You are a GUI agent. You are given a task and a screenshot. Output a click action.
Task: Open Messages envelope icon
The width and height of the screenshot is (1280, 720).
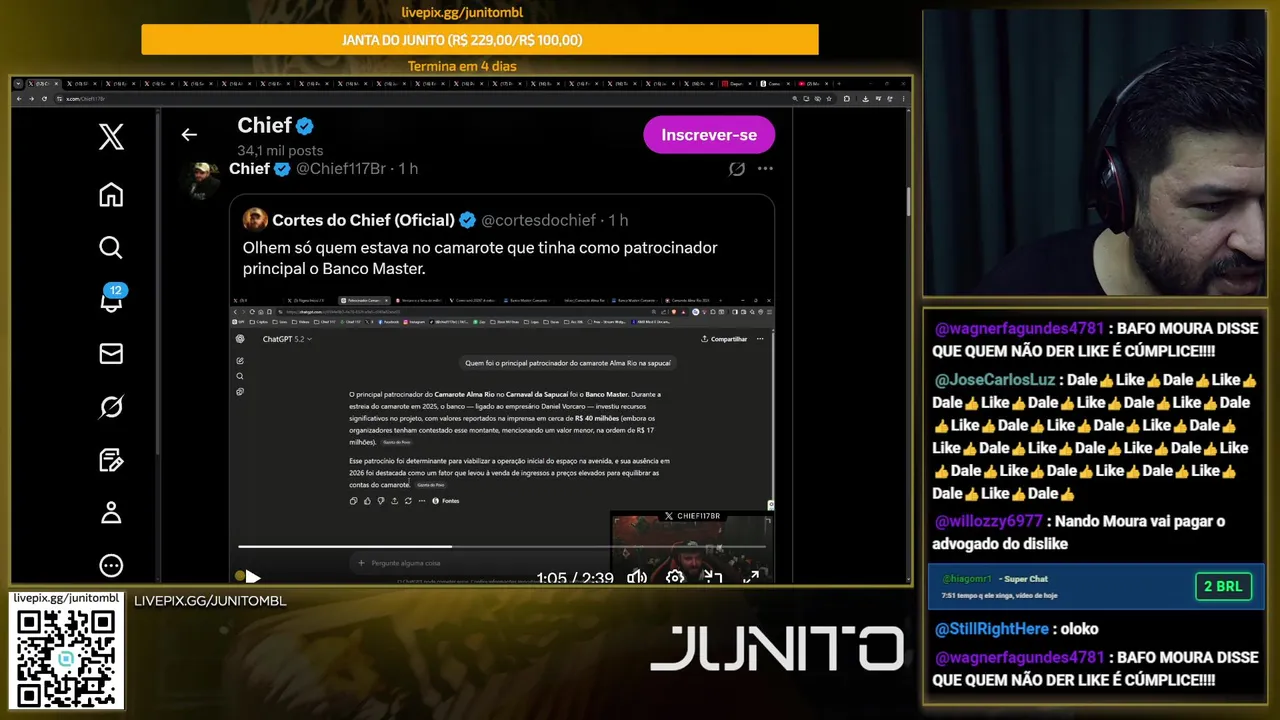tap(111, 353)
